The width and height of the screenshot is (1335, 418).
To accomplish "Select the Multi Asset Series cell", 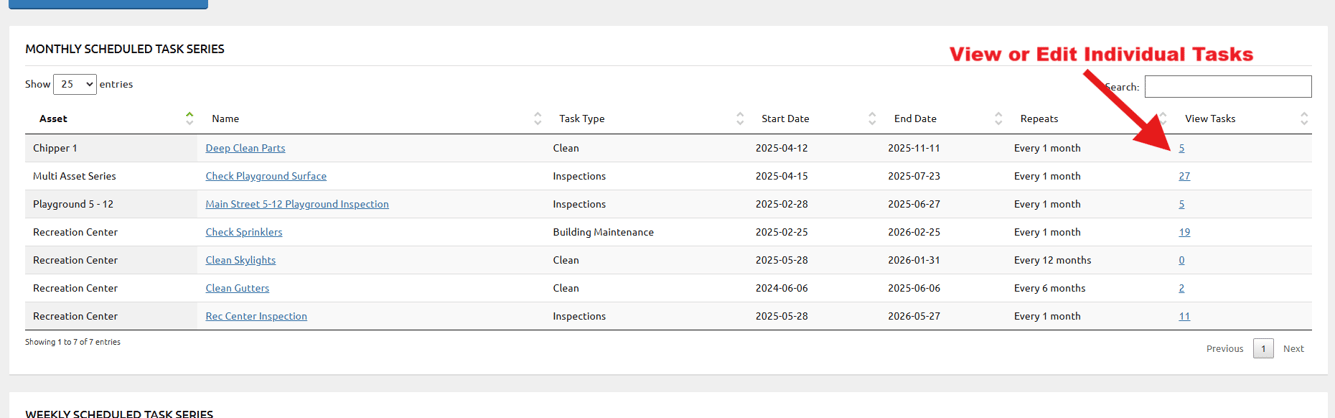I will click(x=112, y=176).
